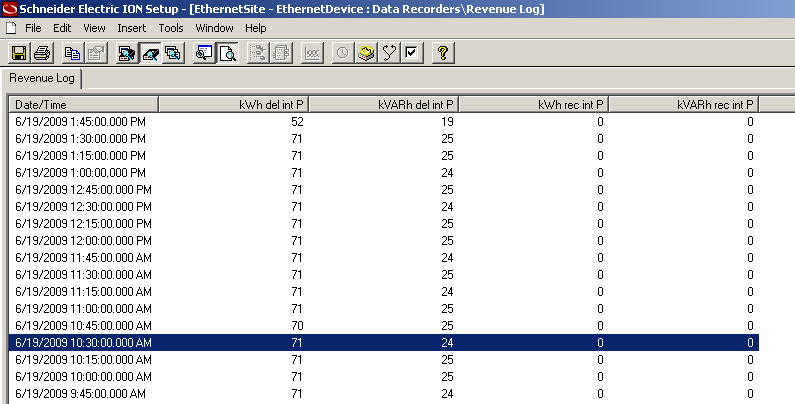Click the network computer connection icon
Viewport: 795px width, 404px height.
[126, 53]
